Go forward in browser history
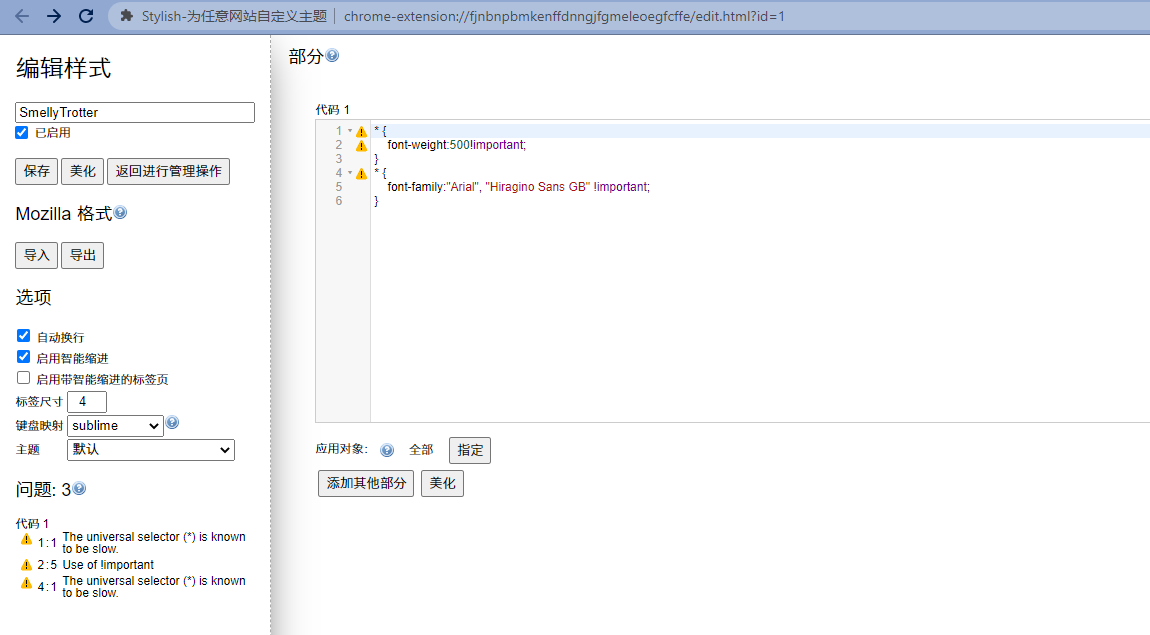The height and width of the screenshot is (635, 1150). [54, 16]
